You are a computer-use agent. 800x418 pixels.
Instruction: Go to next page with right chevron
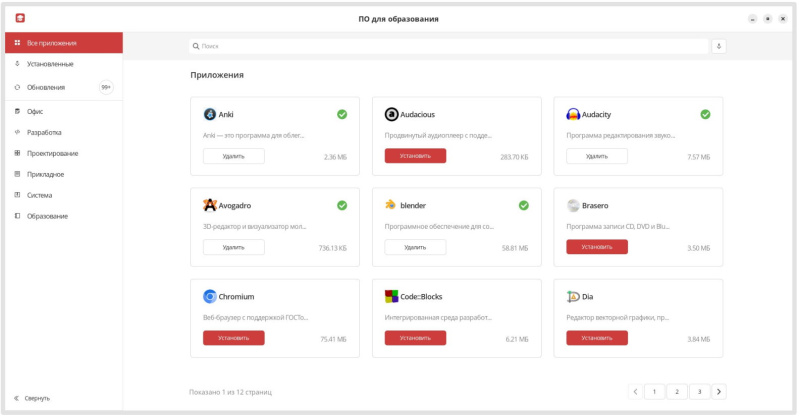[718, 392]
